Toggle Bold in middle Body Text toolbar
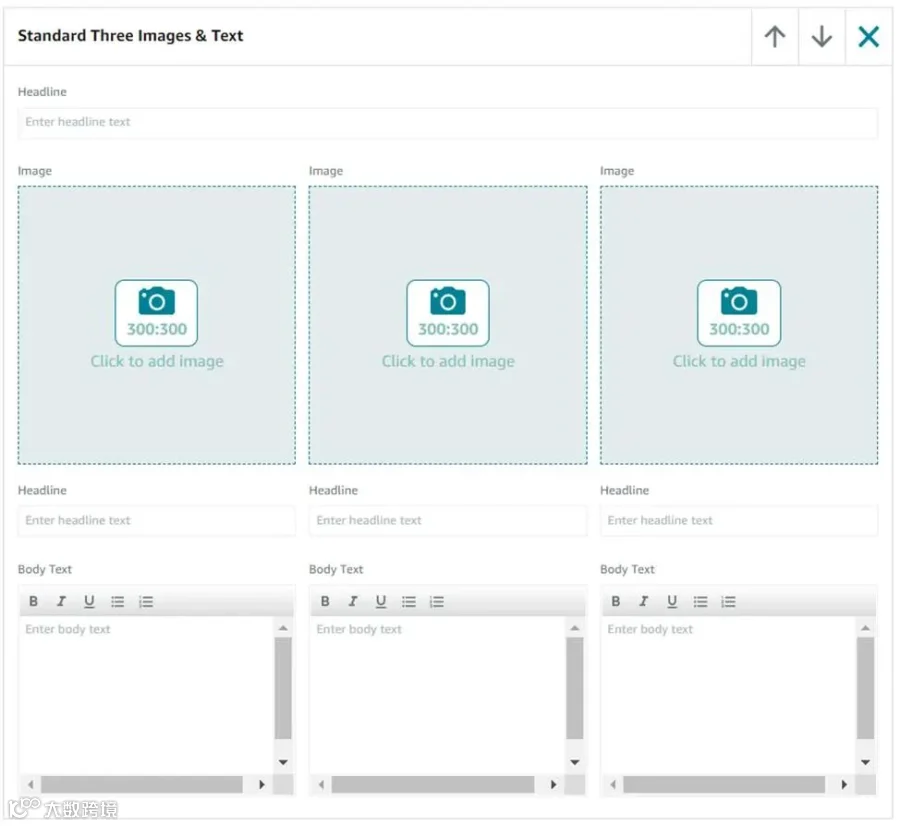This screenshot has width=900, height=826. pos(325,602)
